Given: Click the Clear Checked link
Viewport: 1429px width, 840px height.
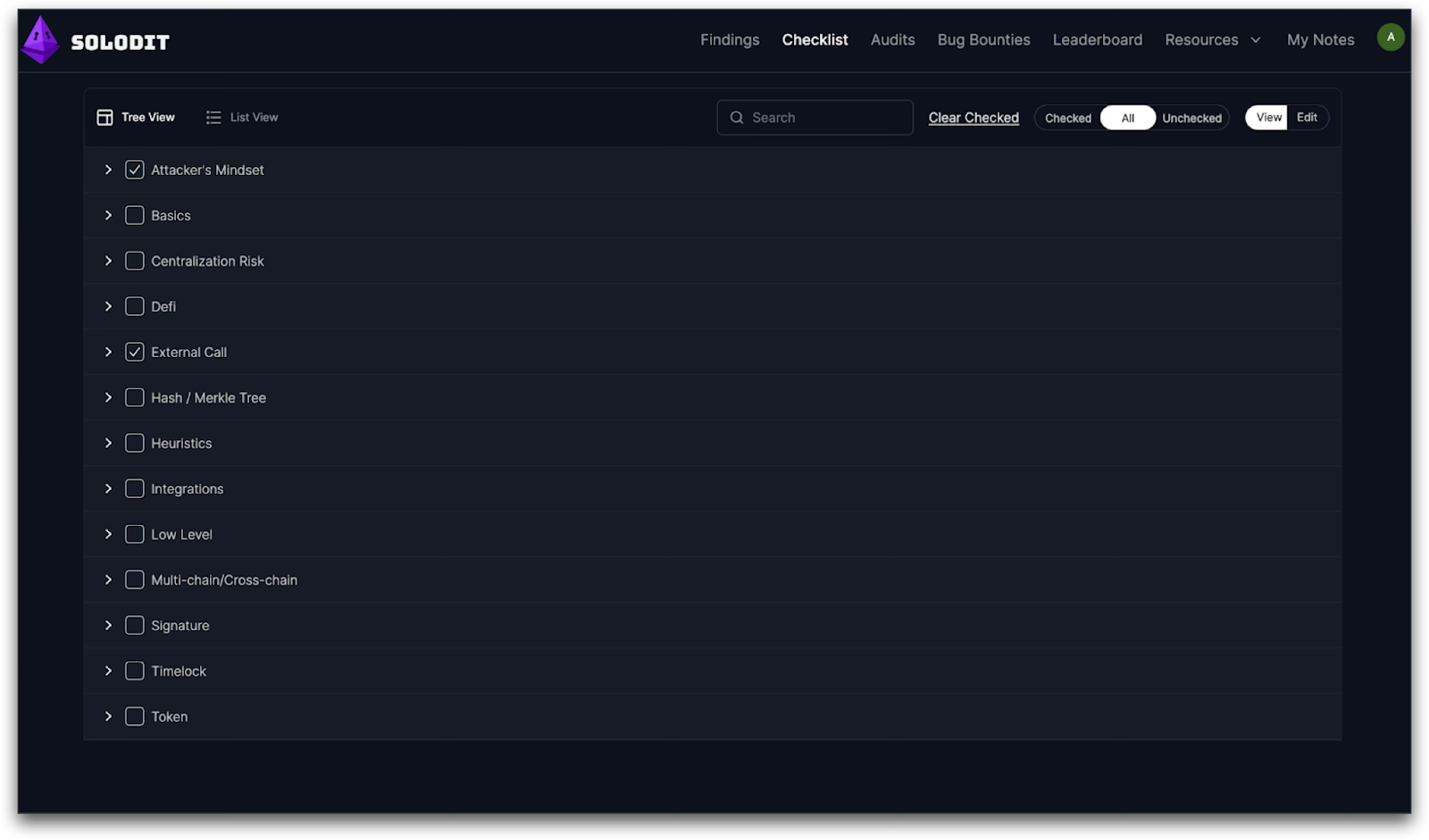Looking at the screenshot, I should click(x=973, y=117).
